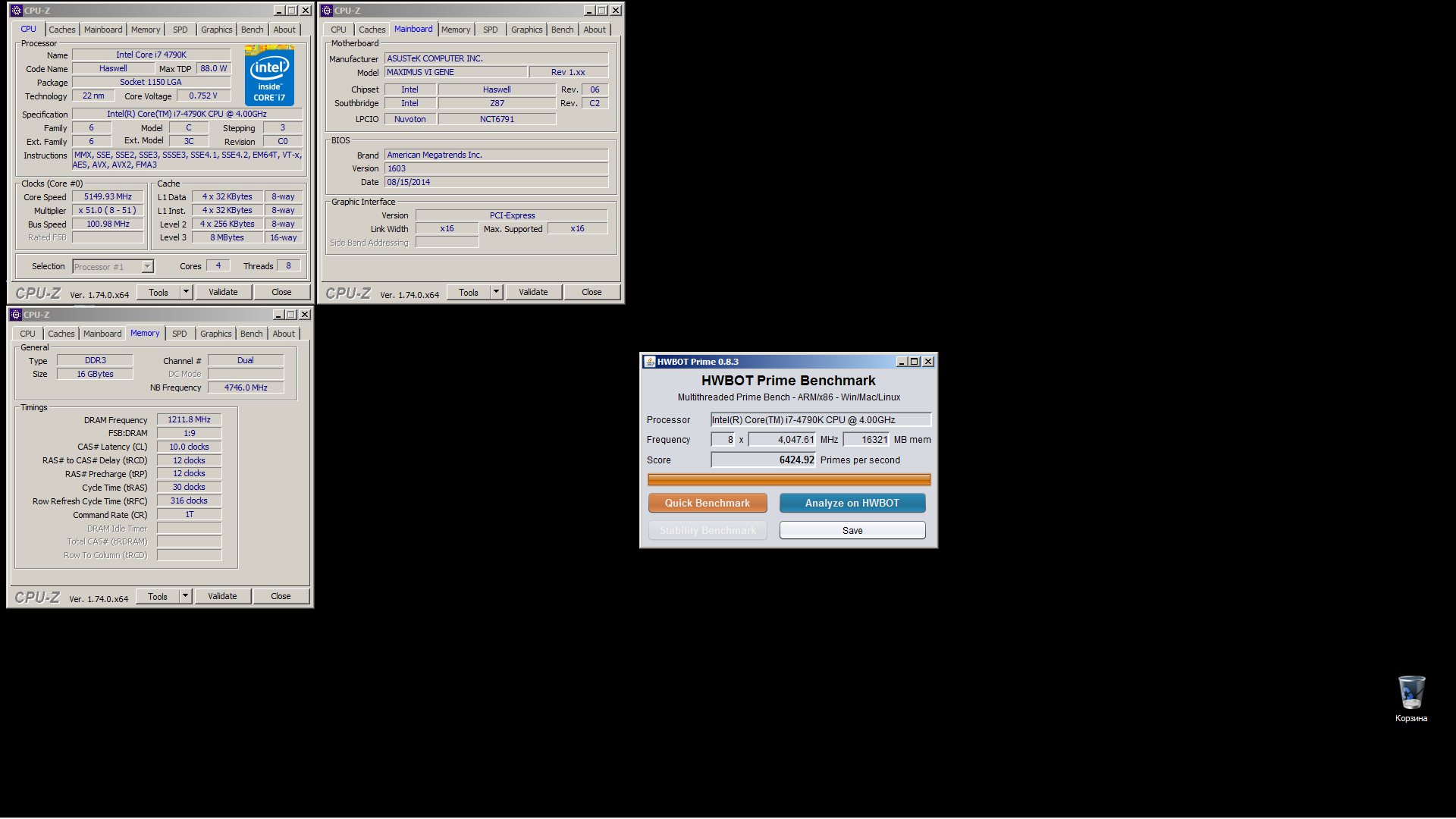Click the Core Voltage value 0.752 V
This screenshot has height=819, width=1456.
click(x=203, y=96)
